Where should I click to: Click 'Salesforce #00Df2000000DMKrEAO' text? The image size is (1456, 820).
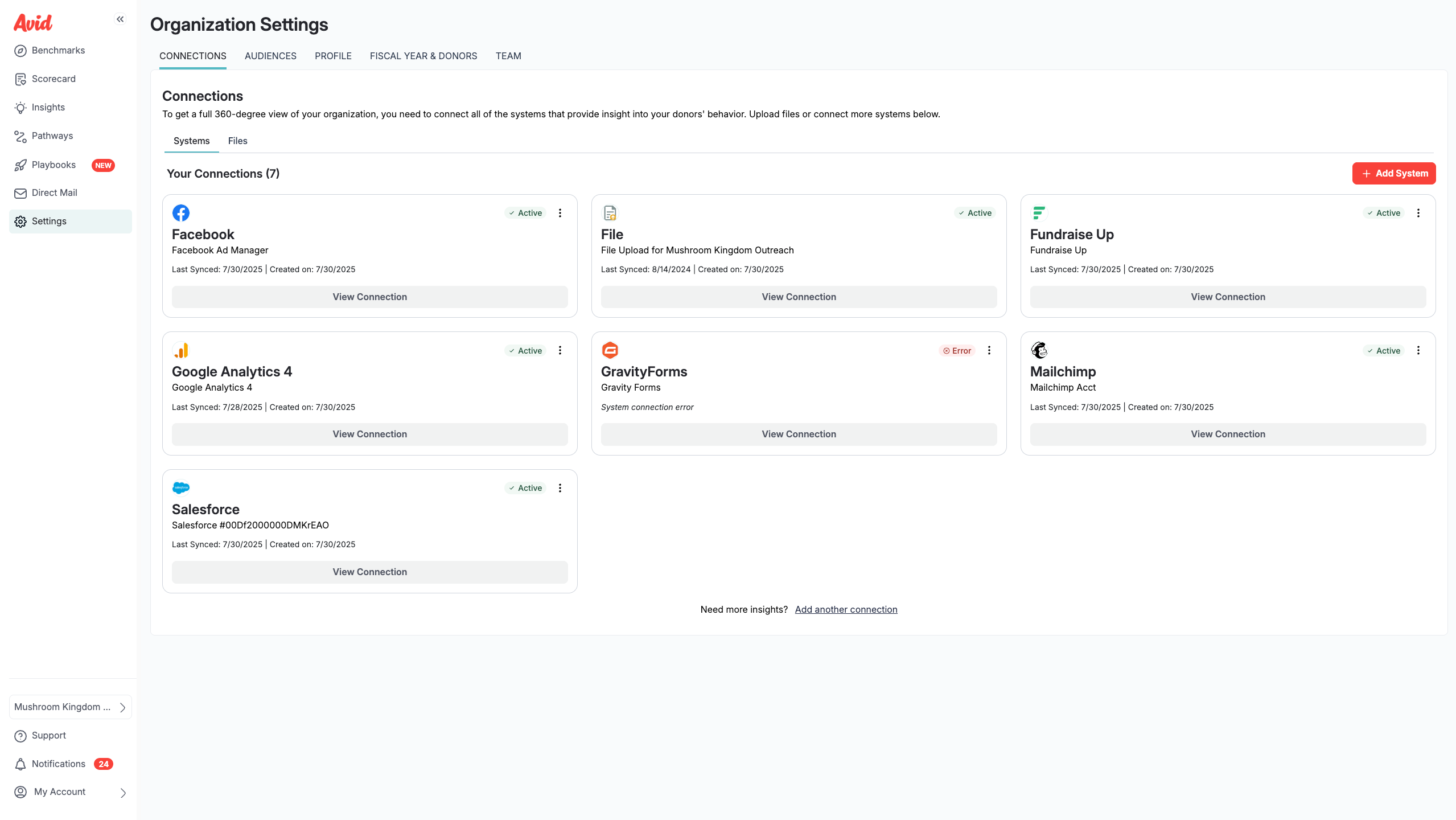pyautogui.click(x=250, y=525)
